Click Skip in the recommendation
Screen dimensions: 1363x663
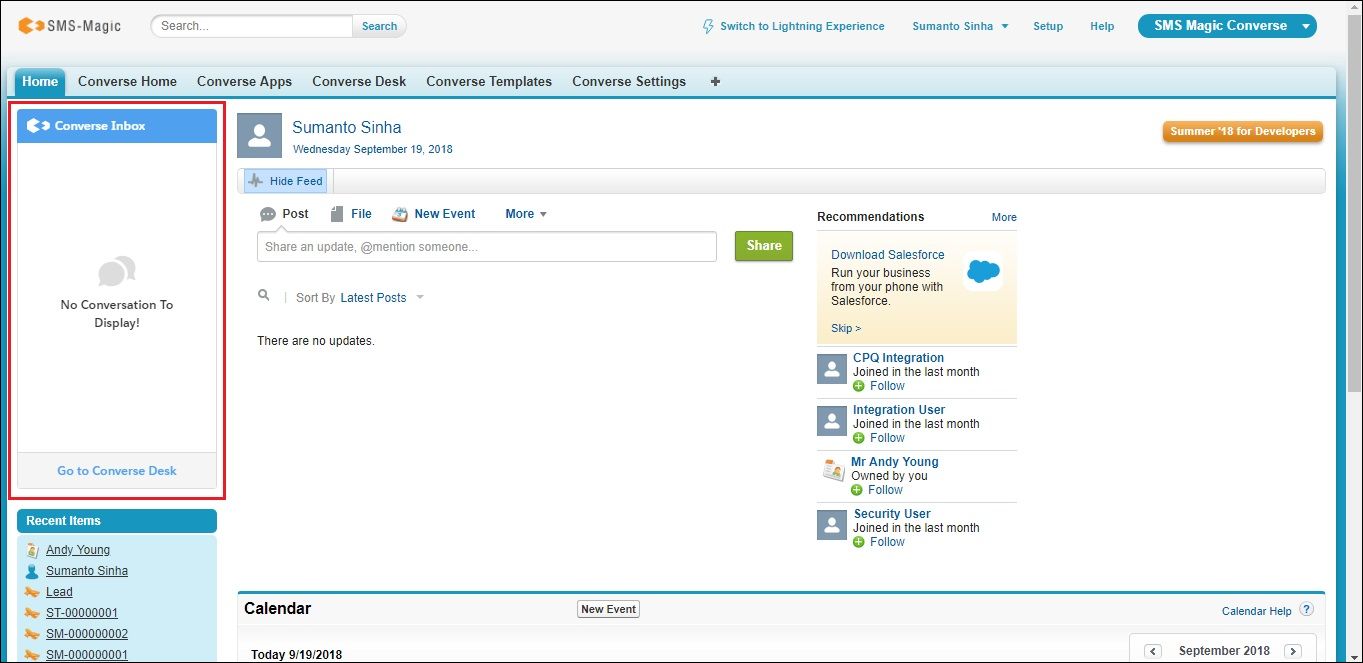(x=846, y=328)
